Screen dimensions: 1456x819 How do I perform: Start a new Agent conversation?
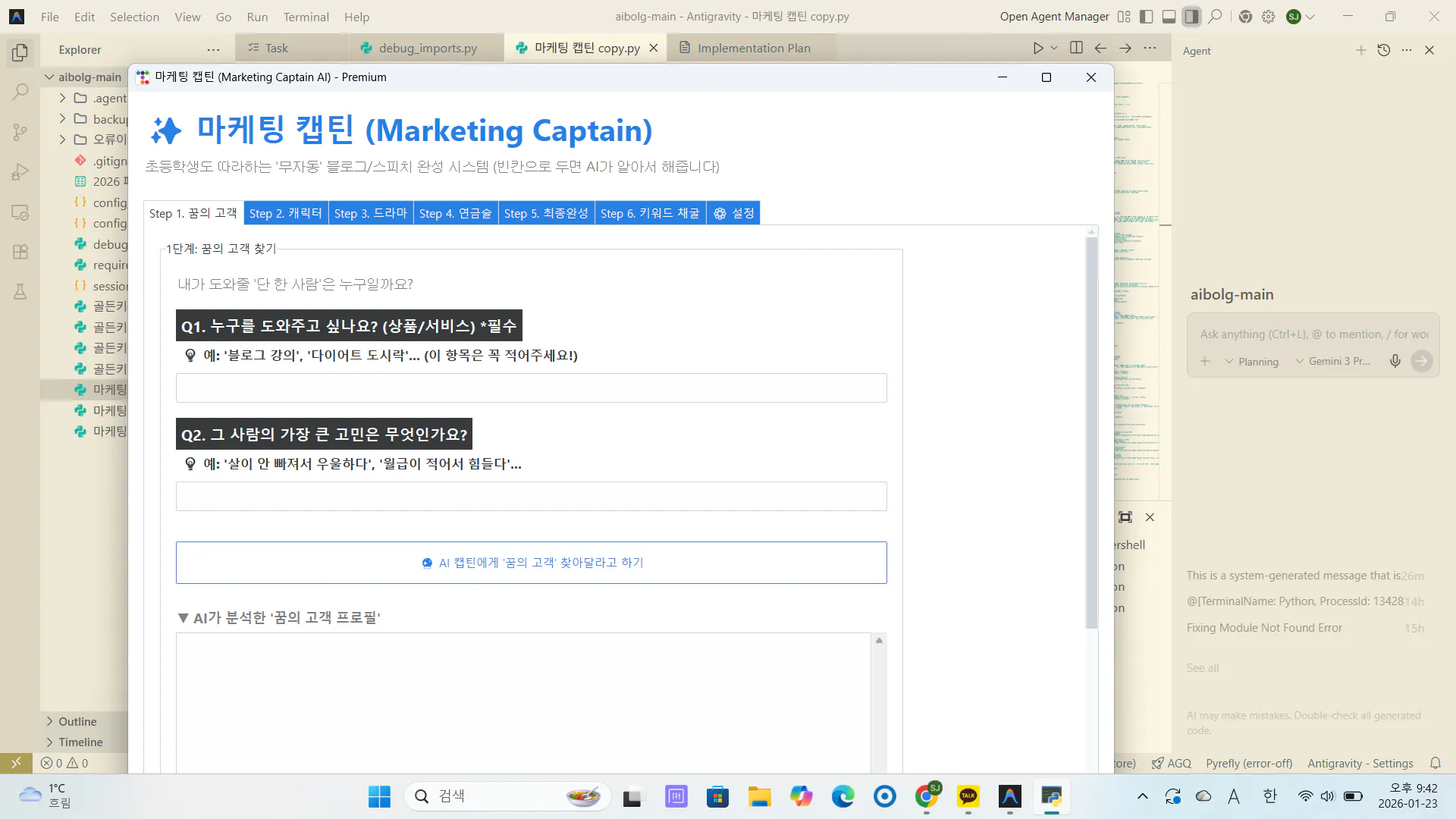point(1360,50)
